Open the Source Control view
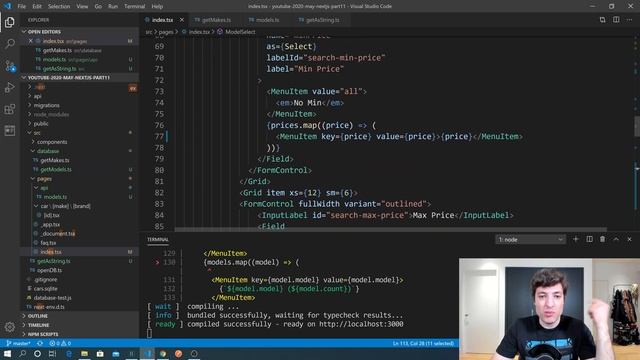Screen dimensions: 640x360 [10, 66]
